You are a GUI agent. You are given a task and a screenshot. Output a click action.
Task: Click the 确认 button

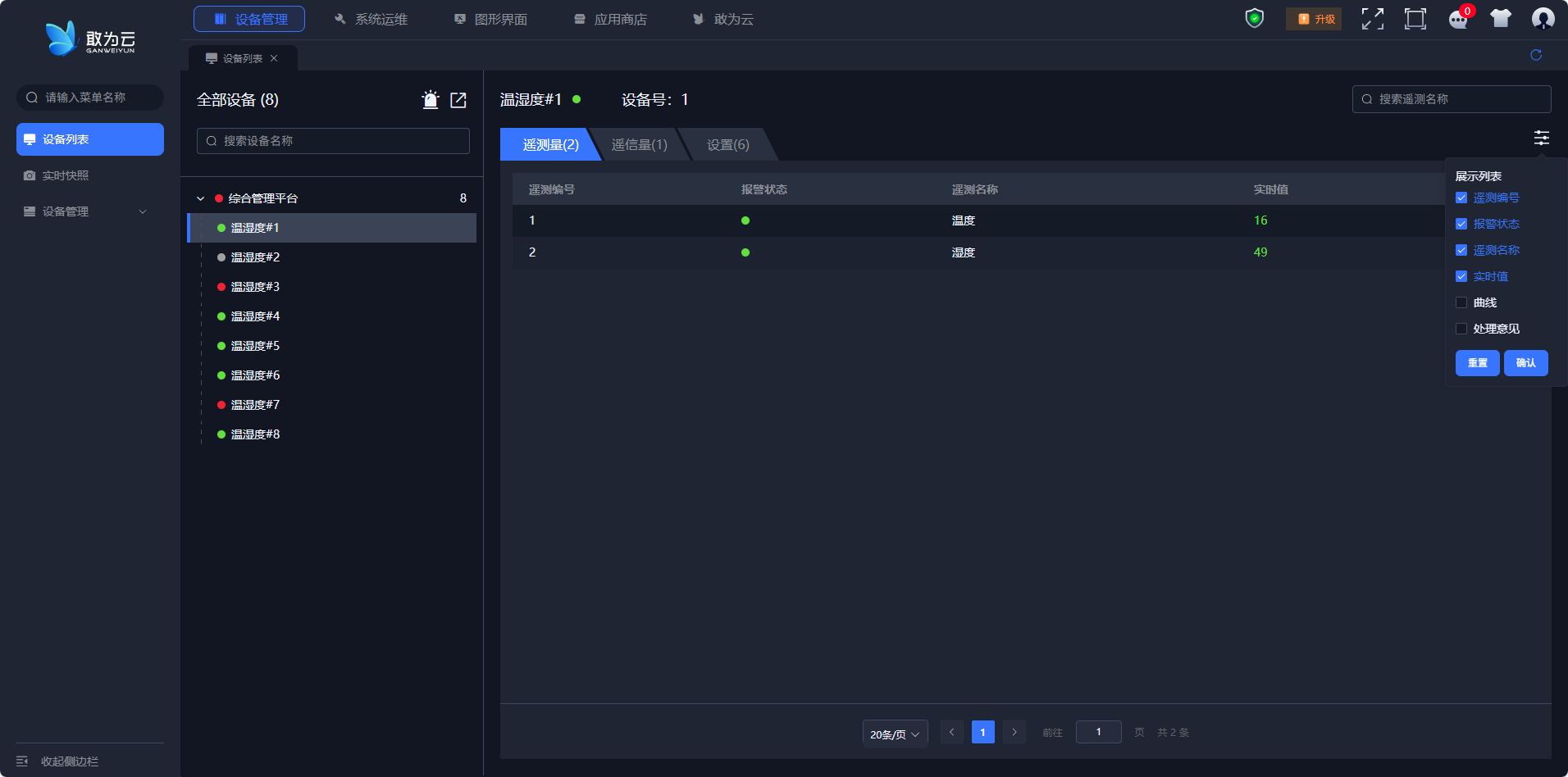1526,363
